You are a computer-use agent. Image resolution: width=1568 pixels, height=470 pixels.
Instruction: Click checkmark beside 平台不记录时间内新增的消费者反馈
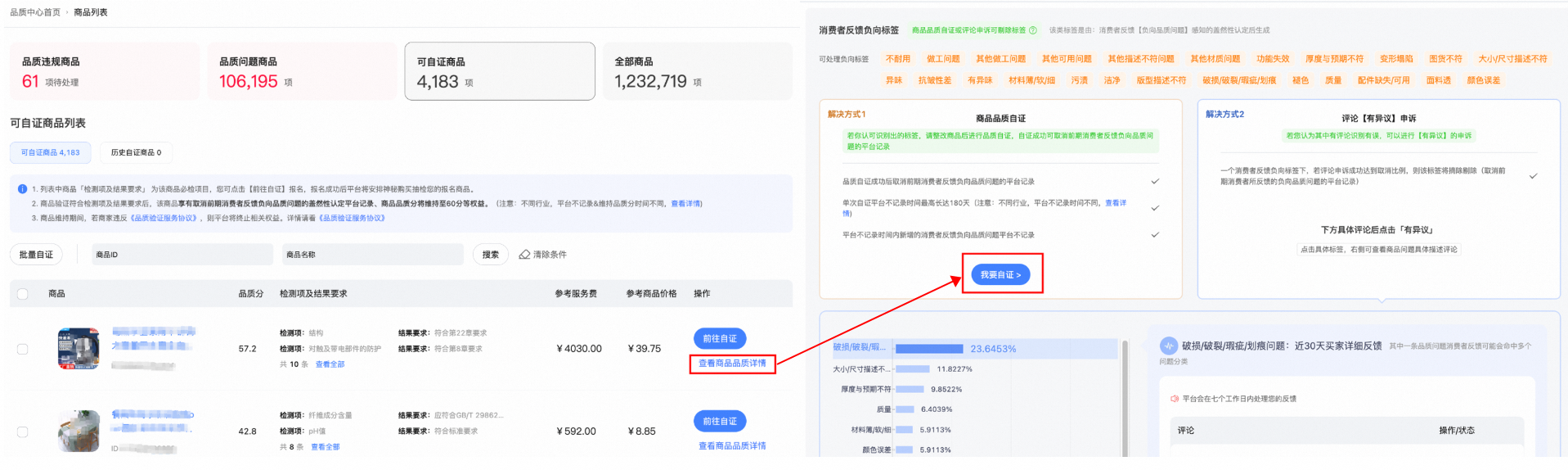(x=1155, y=235)
